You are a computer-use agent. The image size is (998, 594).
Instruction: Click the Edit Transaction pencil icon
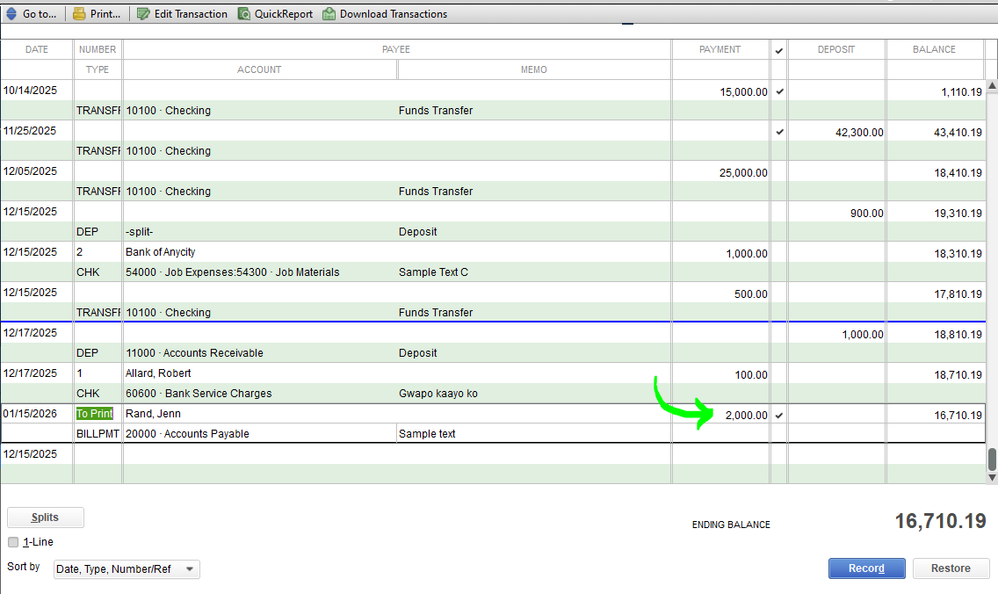(x=143, y=14)
